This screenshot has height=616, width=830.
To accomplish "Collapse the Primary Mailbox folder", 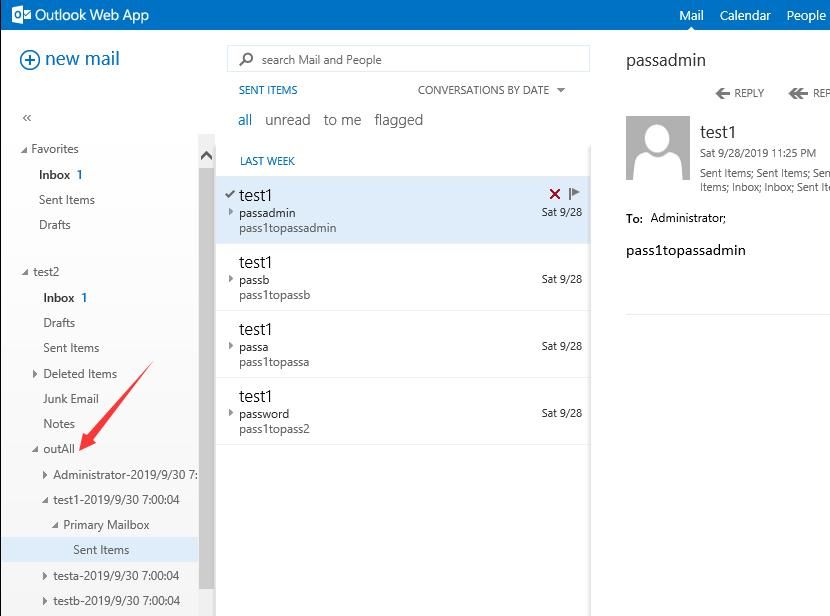I will coord(55,525).
